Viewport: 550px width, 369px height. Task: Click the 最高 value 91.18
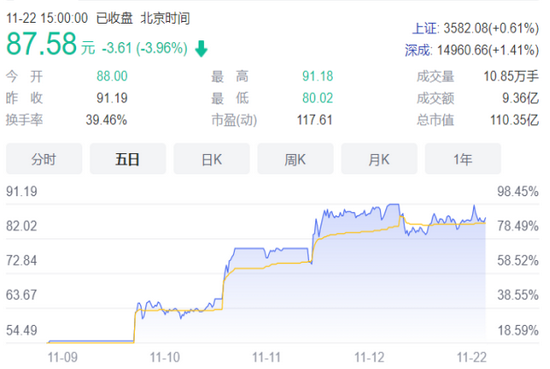point(317,76)
